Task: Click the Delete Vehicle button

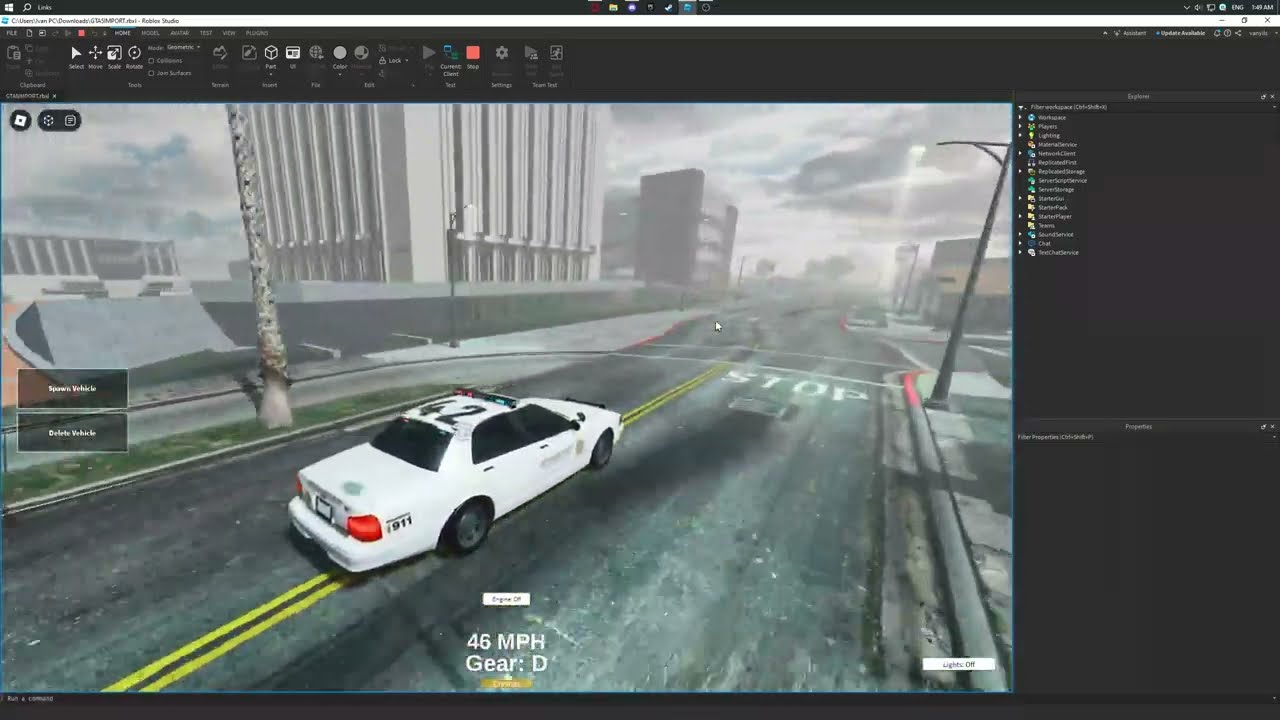Action: 72,433
